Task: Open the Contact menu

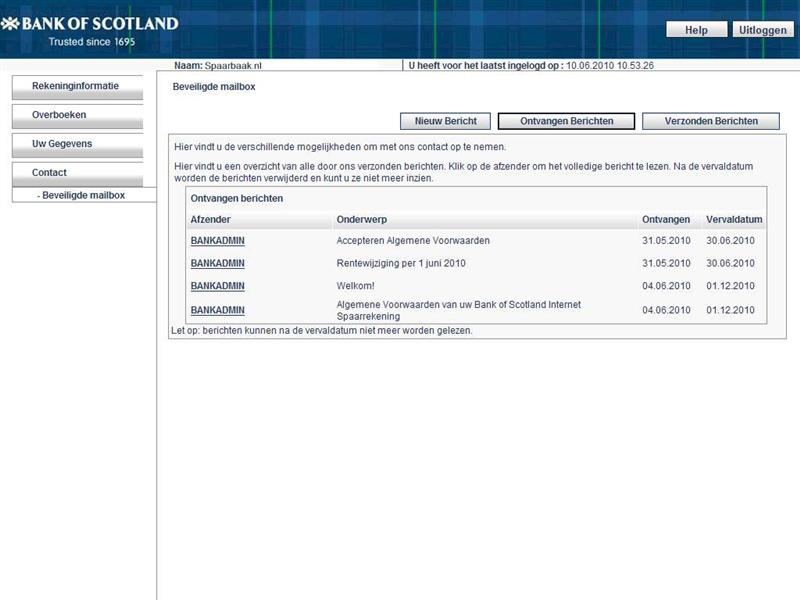Action: (78, 174)
